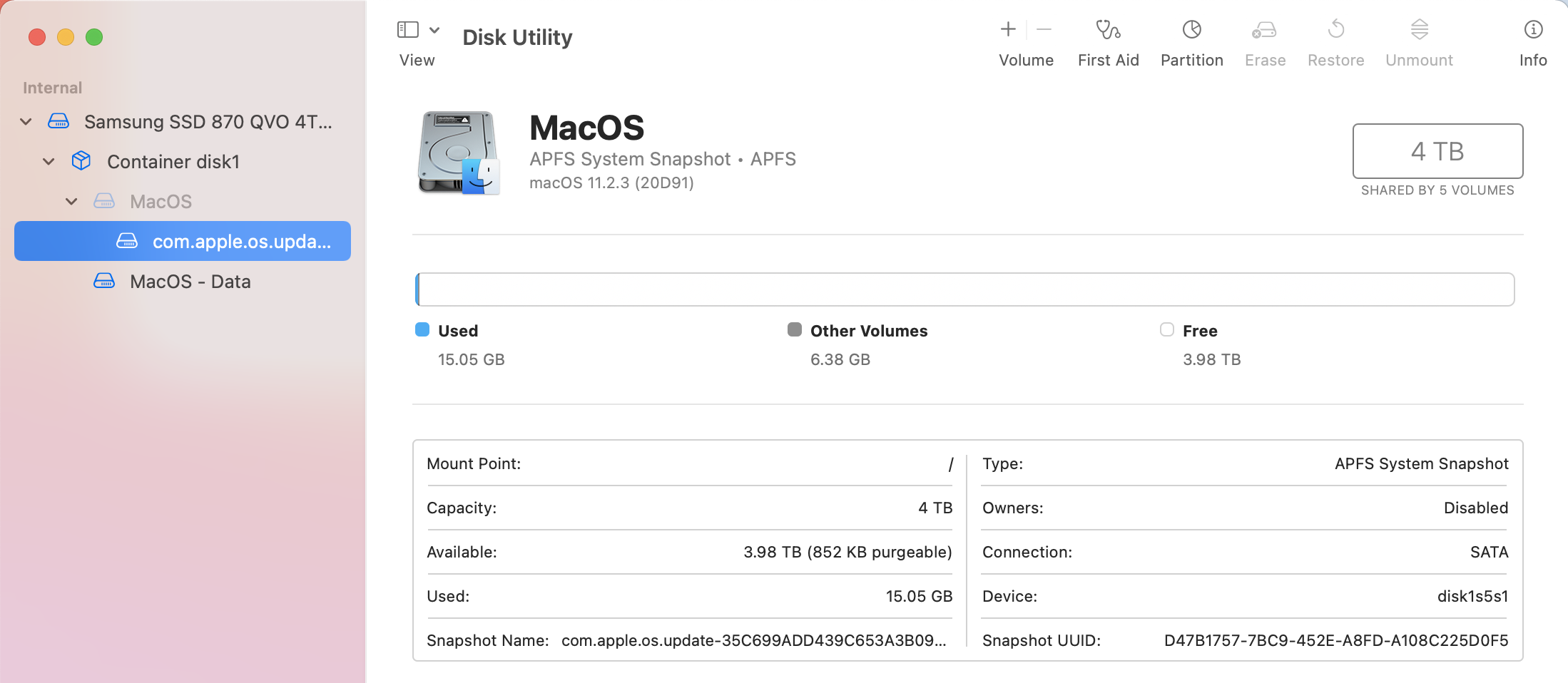
Task: Minimize the Disk Utility window
Action: point(66,37)
